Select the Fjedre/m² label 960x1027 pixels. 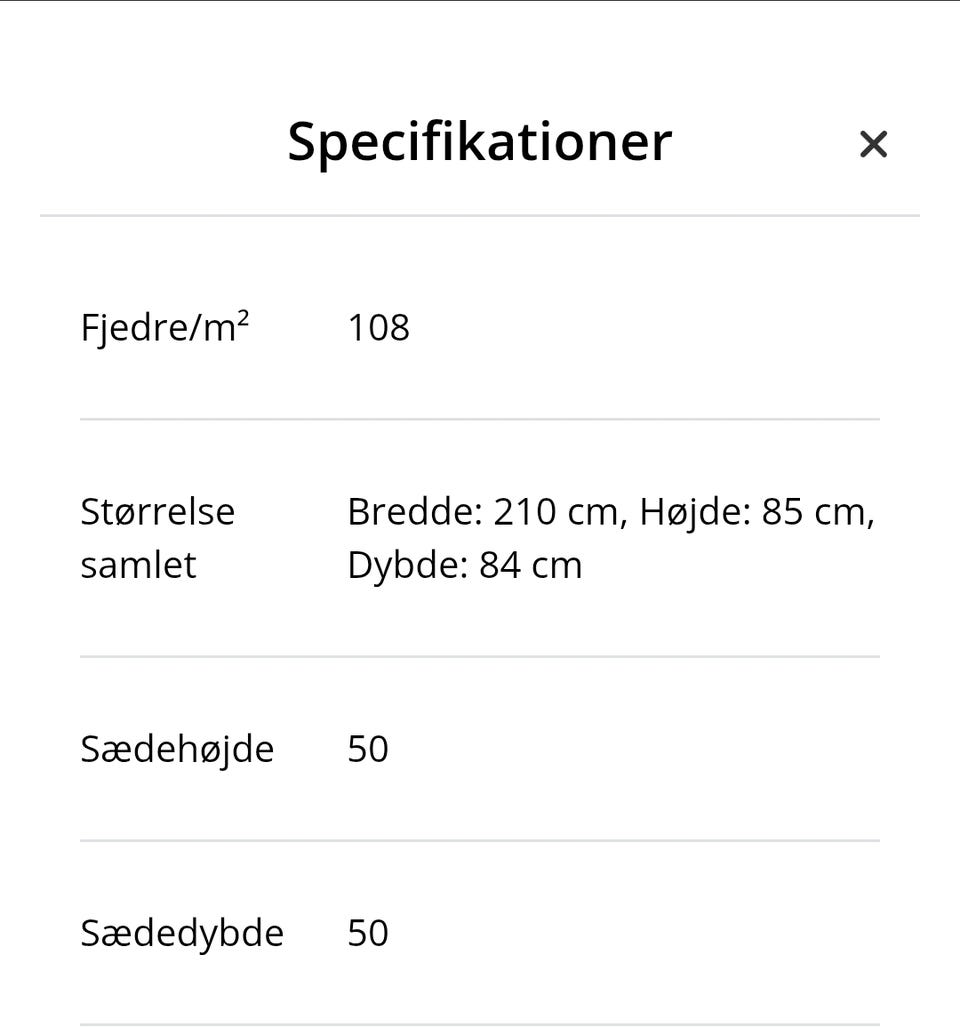163,327
